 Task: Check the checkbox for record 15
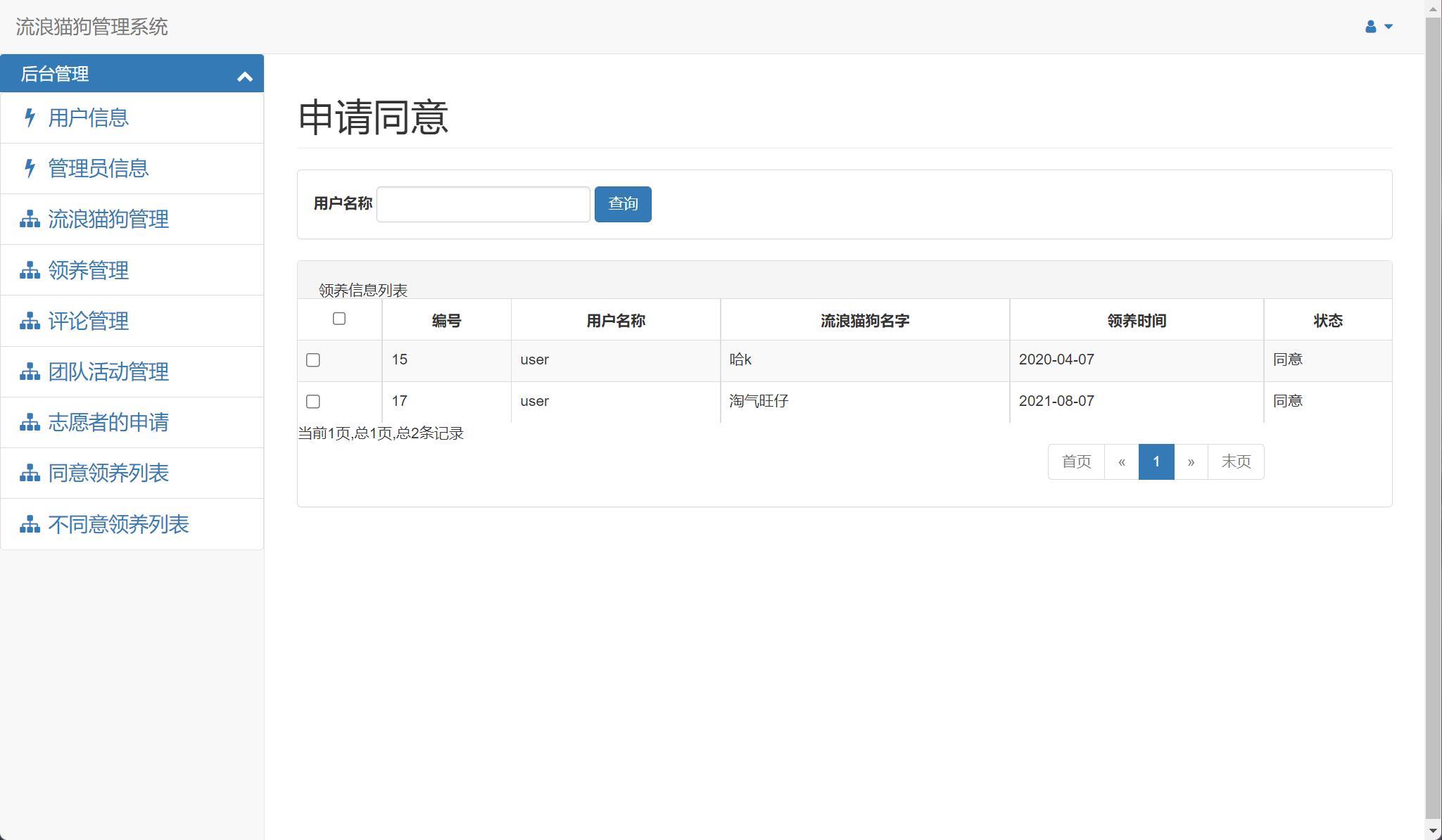click(313, 359)
